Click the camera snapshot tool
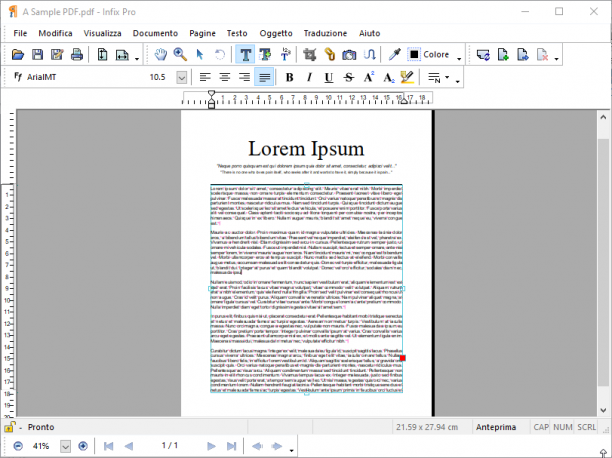The width and height of the screenshot is (612, 458). (349, 55)
